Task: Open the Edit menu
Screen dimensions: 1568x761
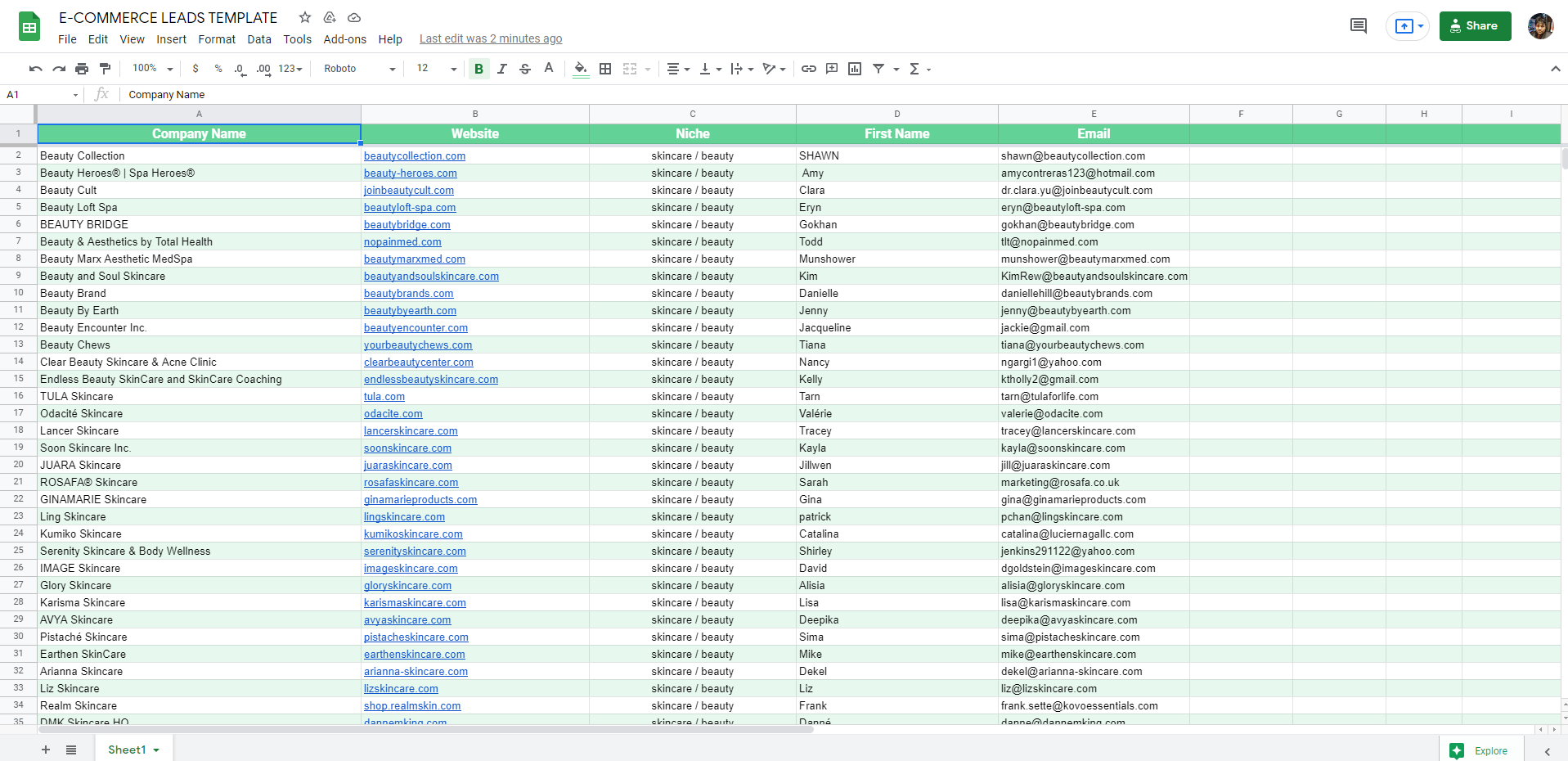Action: 98,39
